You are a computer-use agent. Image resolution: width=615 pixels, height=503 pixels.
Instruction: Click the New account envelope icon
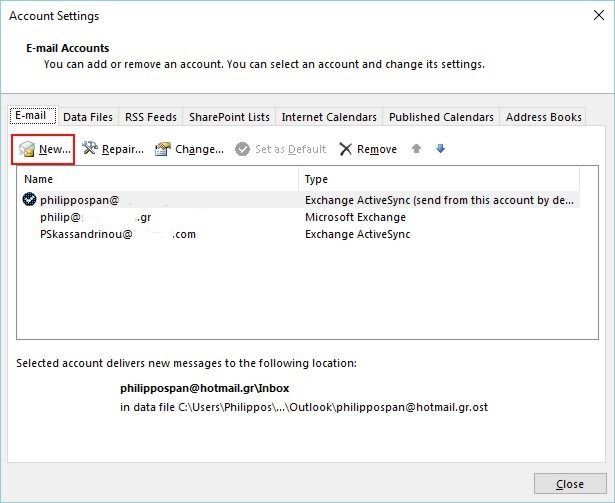click(27, 149)
